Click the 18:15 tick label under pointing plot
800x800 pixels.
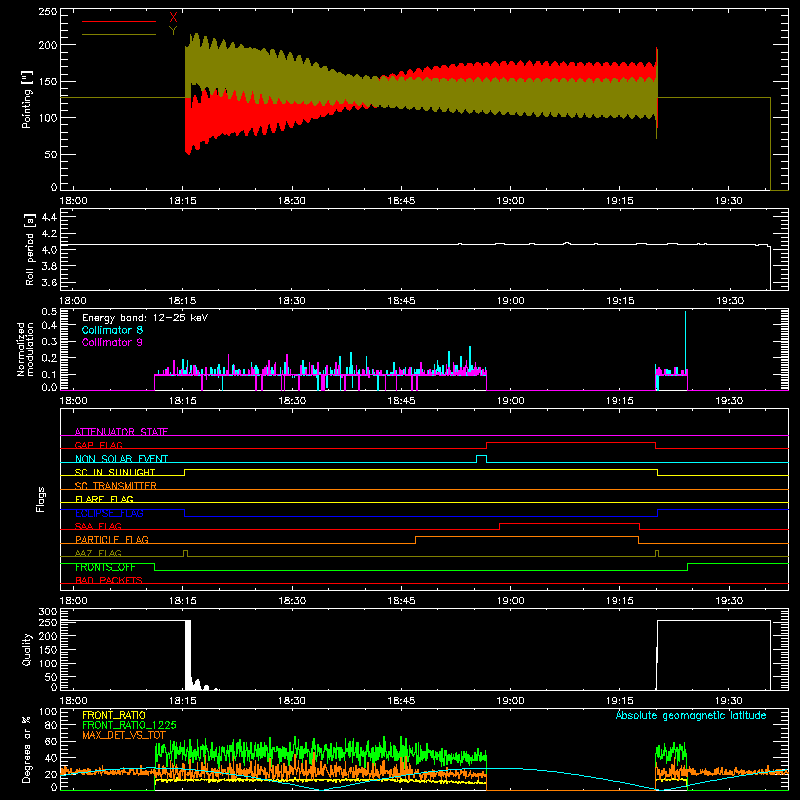click(183, 201)
